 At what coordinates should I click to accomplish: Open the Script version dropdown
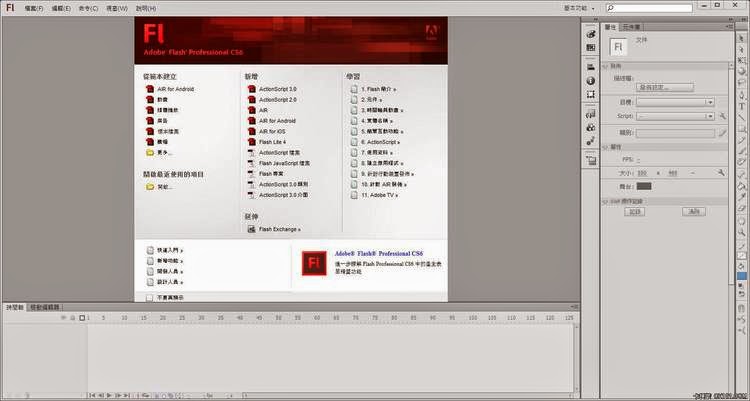pyautogui.click(x=675, y=116)
